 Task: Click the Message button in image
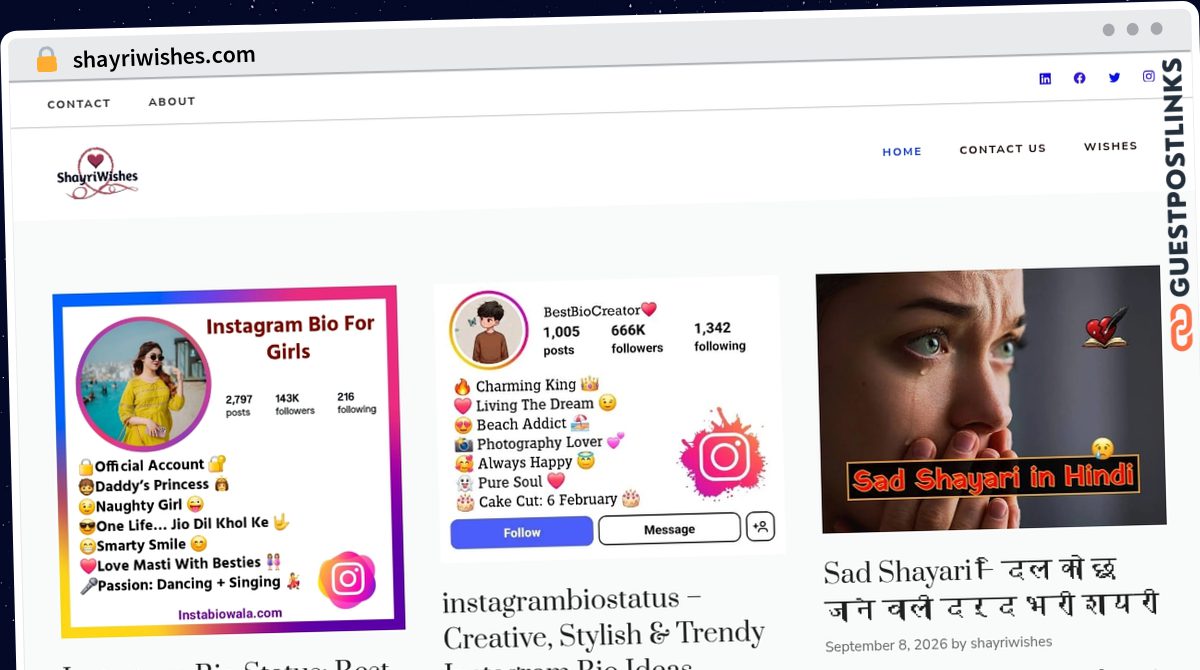point(669,529)
